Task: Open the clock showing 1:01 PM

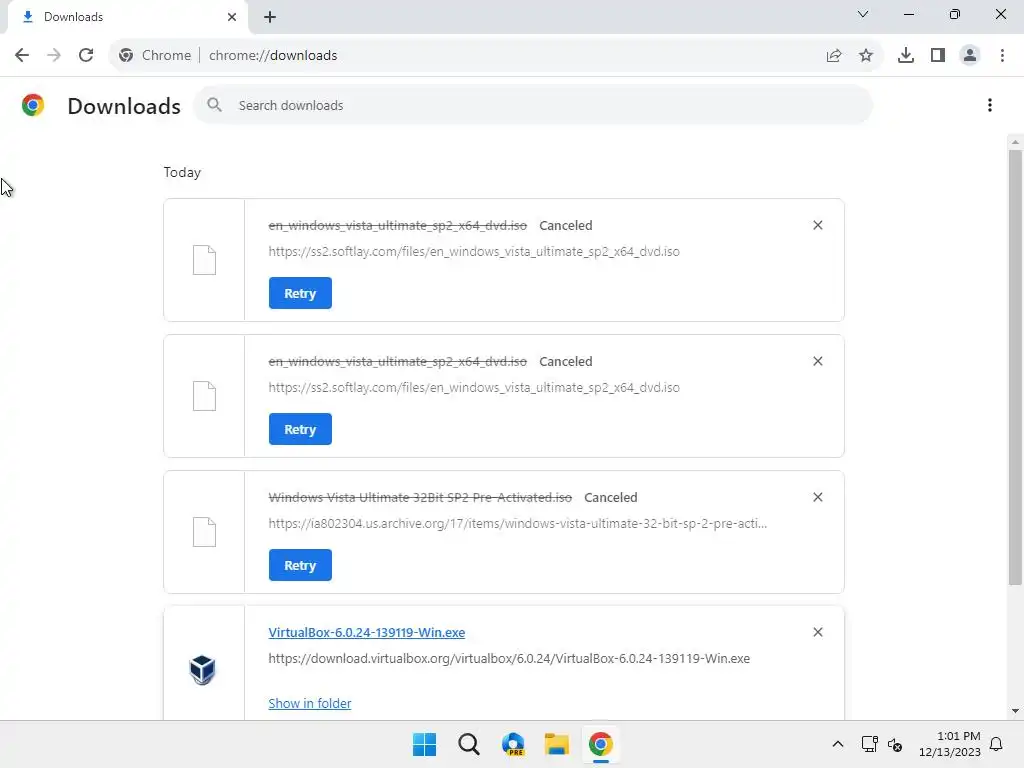Action: pos(950,744)
